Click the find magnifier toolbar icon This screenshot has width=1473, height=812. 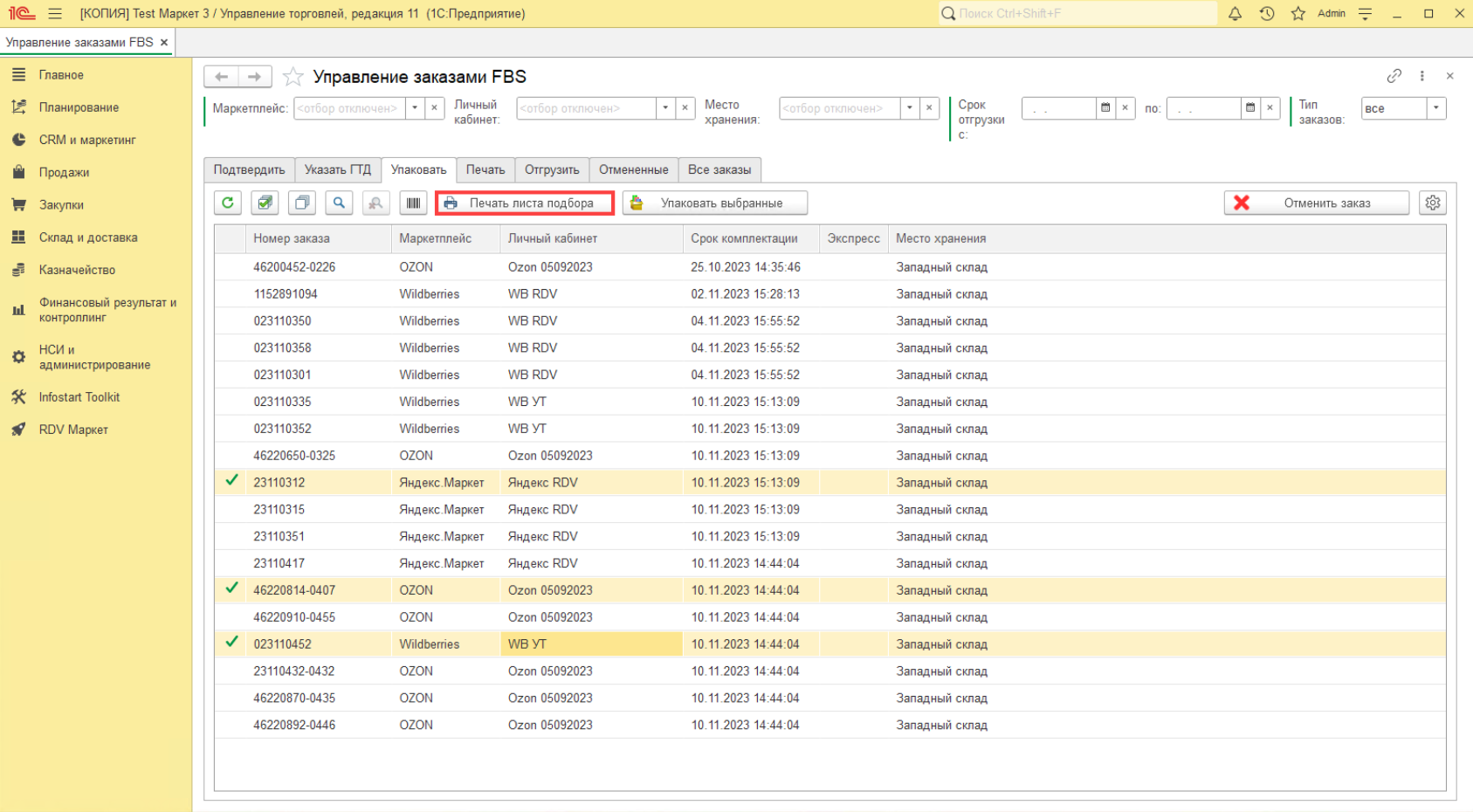click(x=339, y=203)
